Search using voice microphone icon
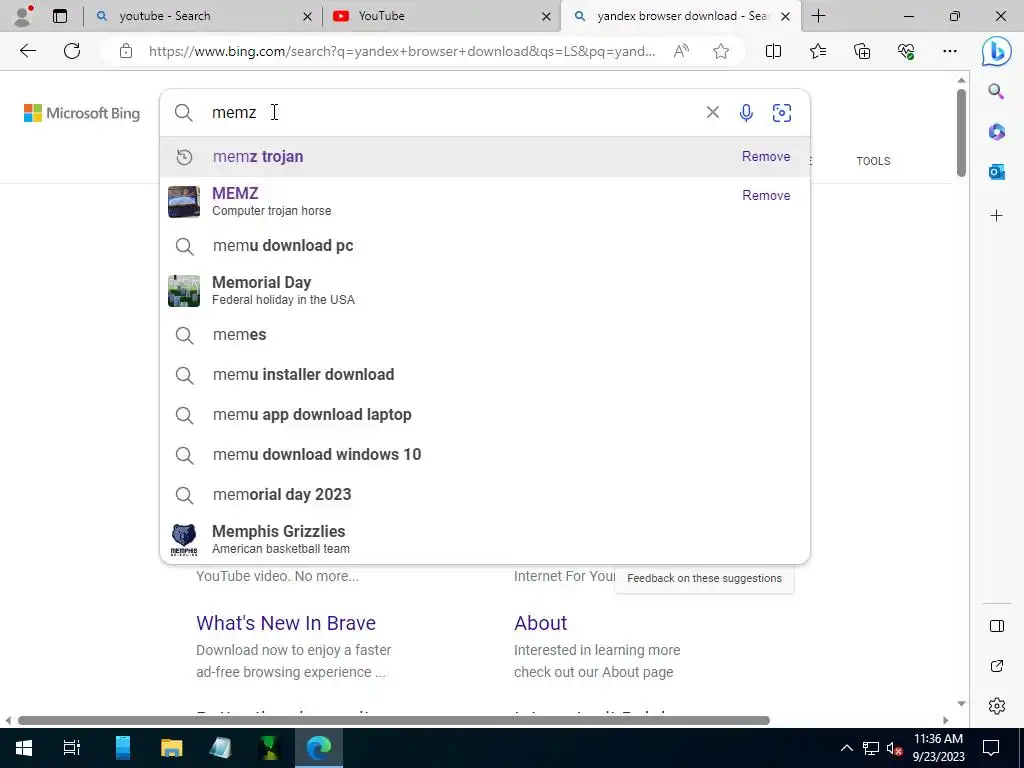Image resolution: width=1024 pixels, height=768 pixels. (746, 113)
